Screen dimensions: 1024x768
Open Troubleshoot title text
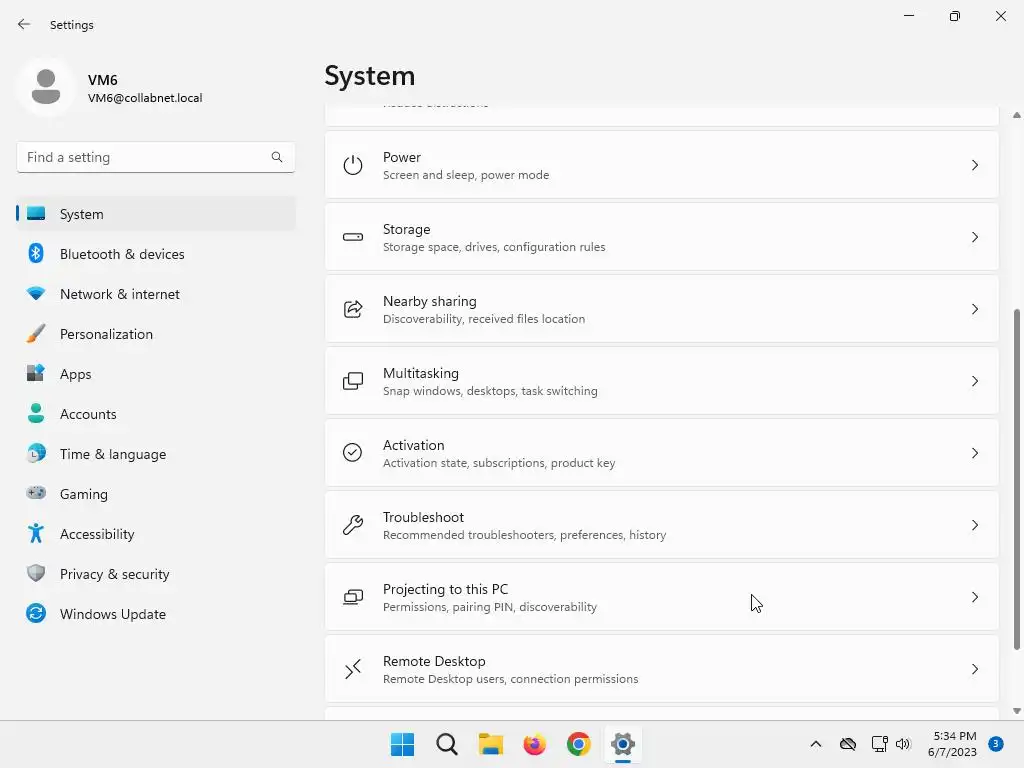423,517
